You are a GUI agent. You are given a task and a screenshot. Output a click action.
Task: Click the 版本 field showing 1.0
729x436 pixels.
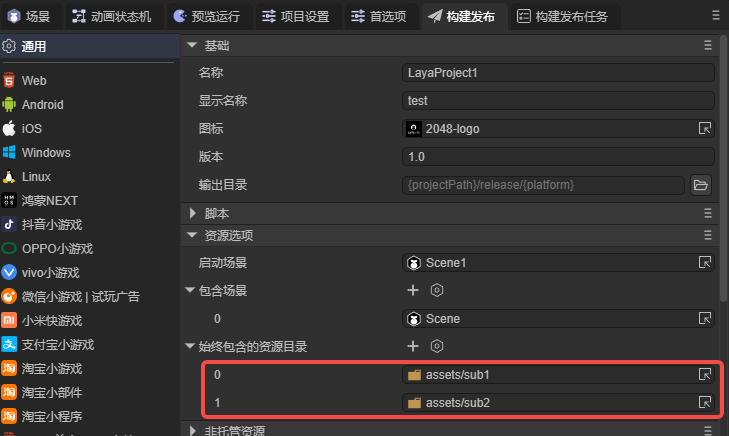(558, 157)
